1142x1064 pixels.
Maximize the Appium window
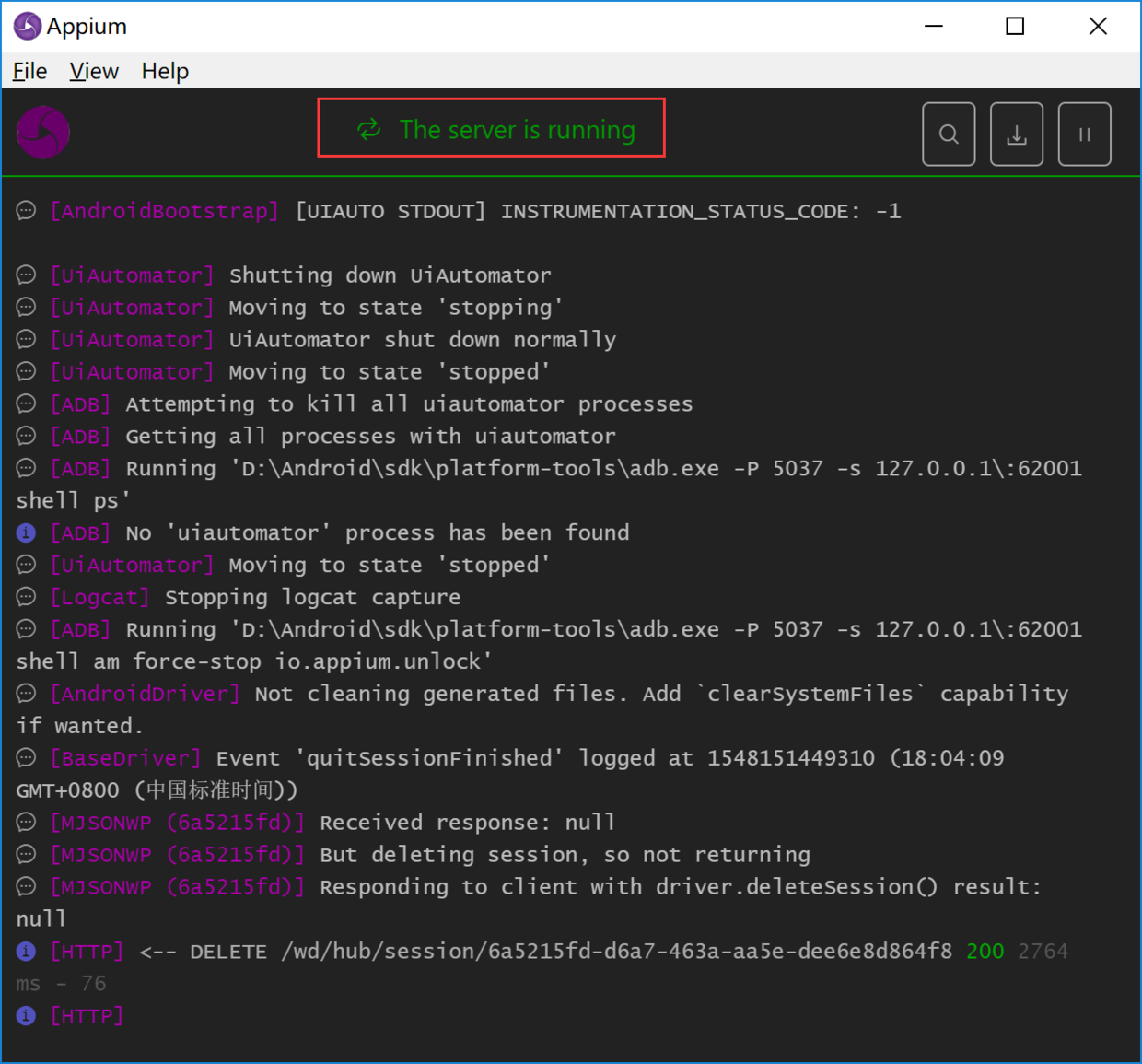coord(1015,26)
